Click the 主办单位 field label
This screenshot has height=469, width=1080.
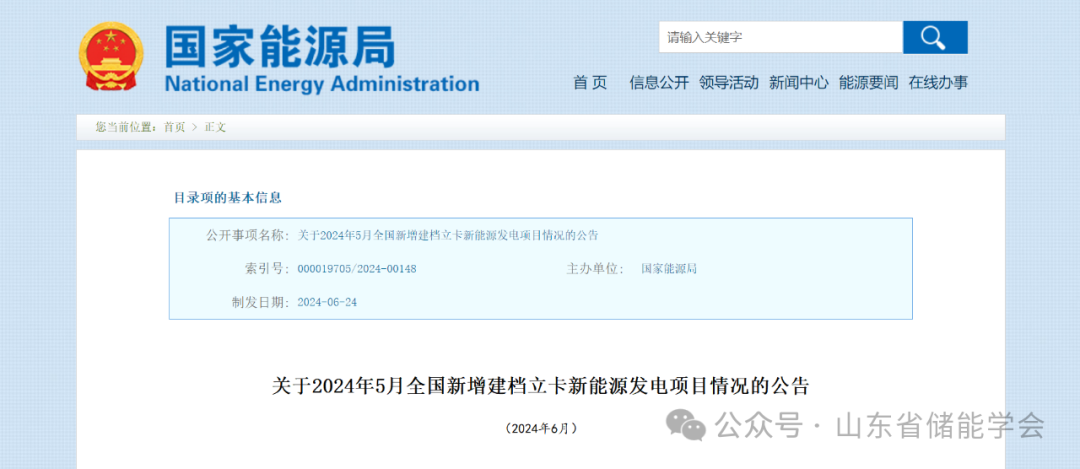595,269
